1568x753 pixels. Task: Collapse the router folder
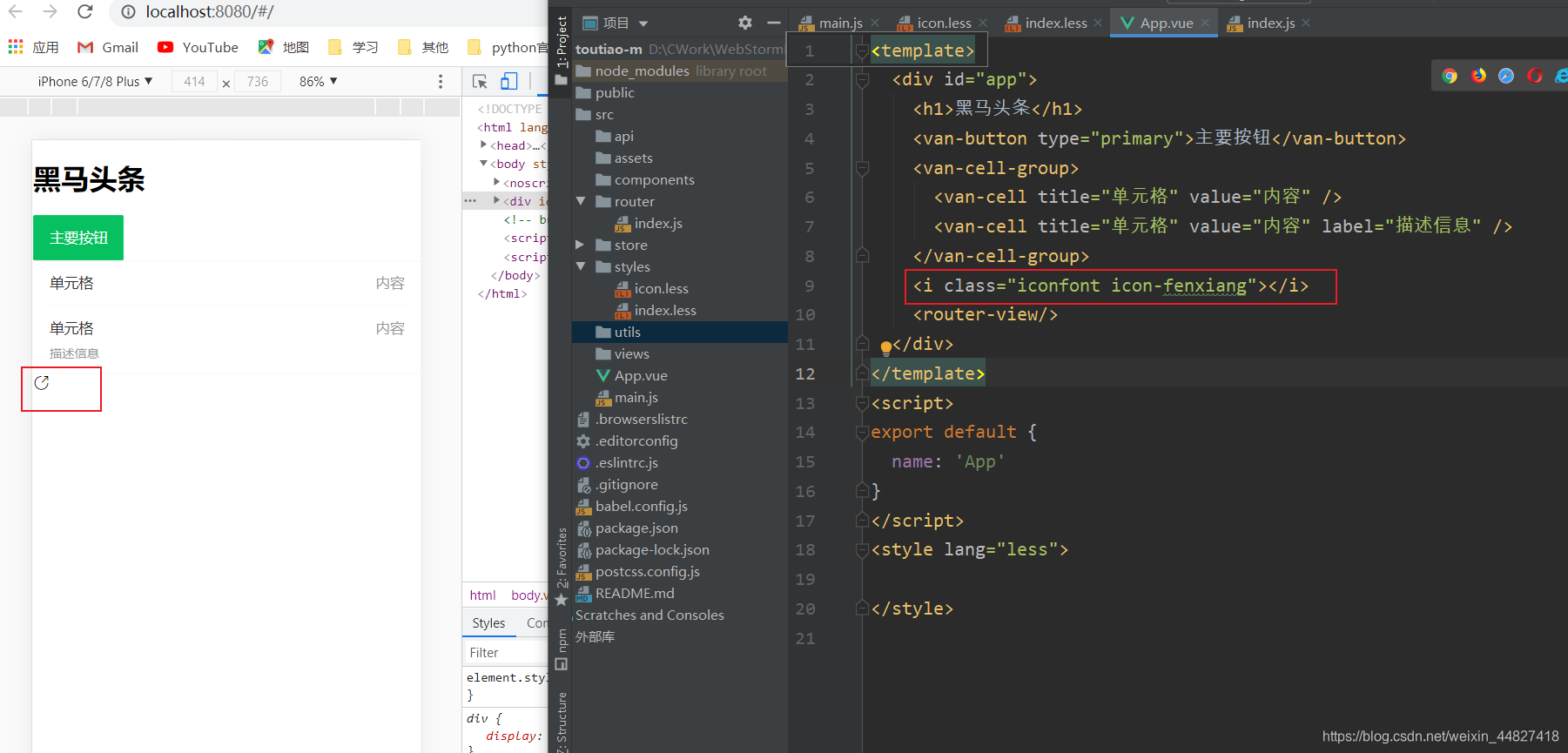tap(581, 201)
